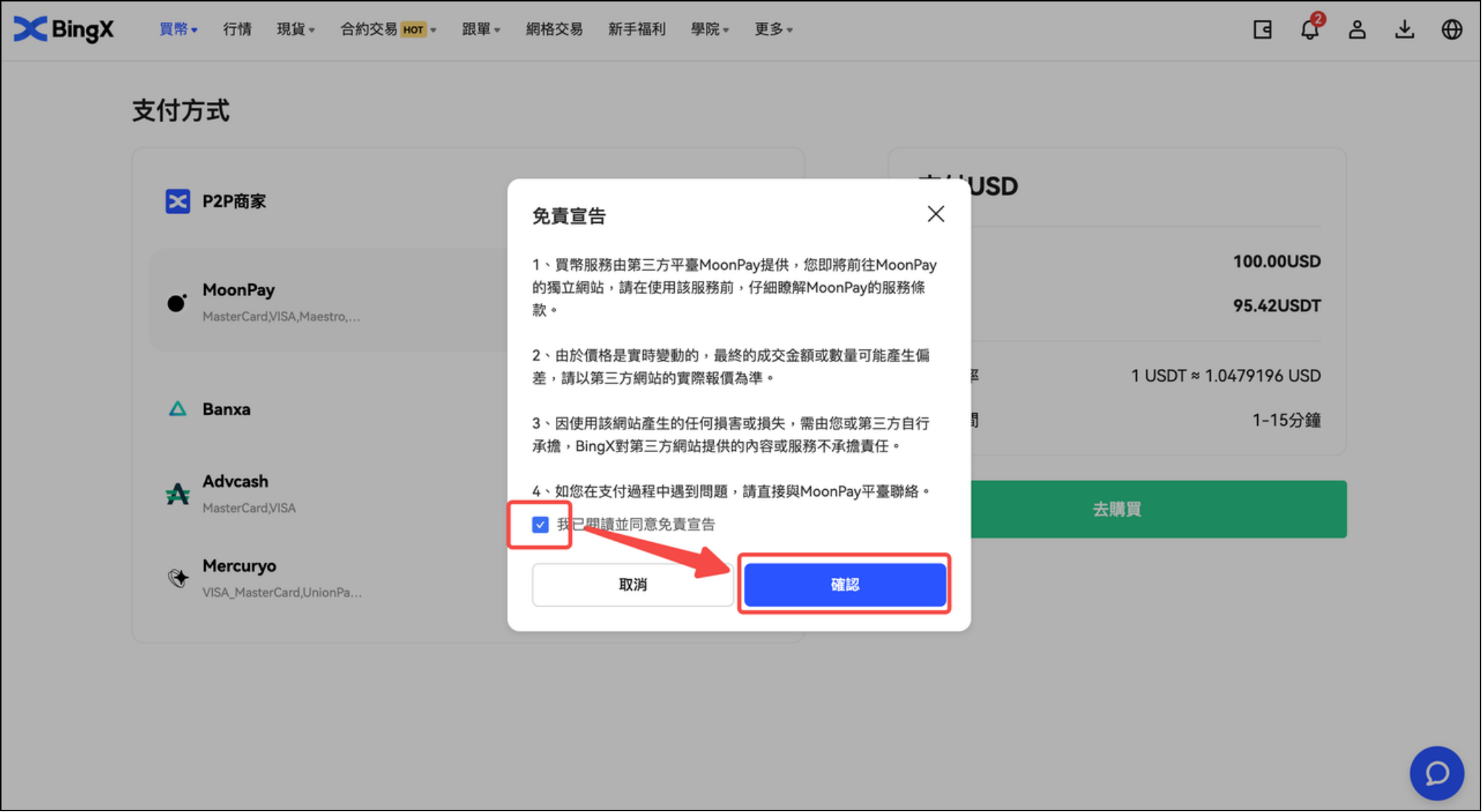
Task: Click the Advcash logo icon
Action: click(x=177, y=494)
